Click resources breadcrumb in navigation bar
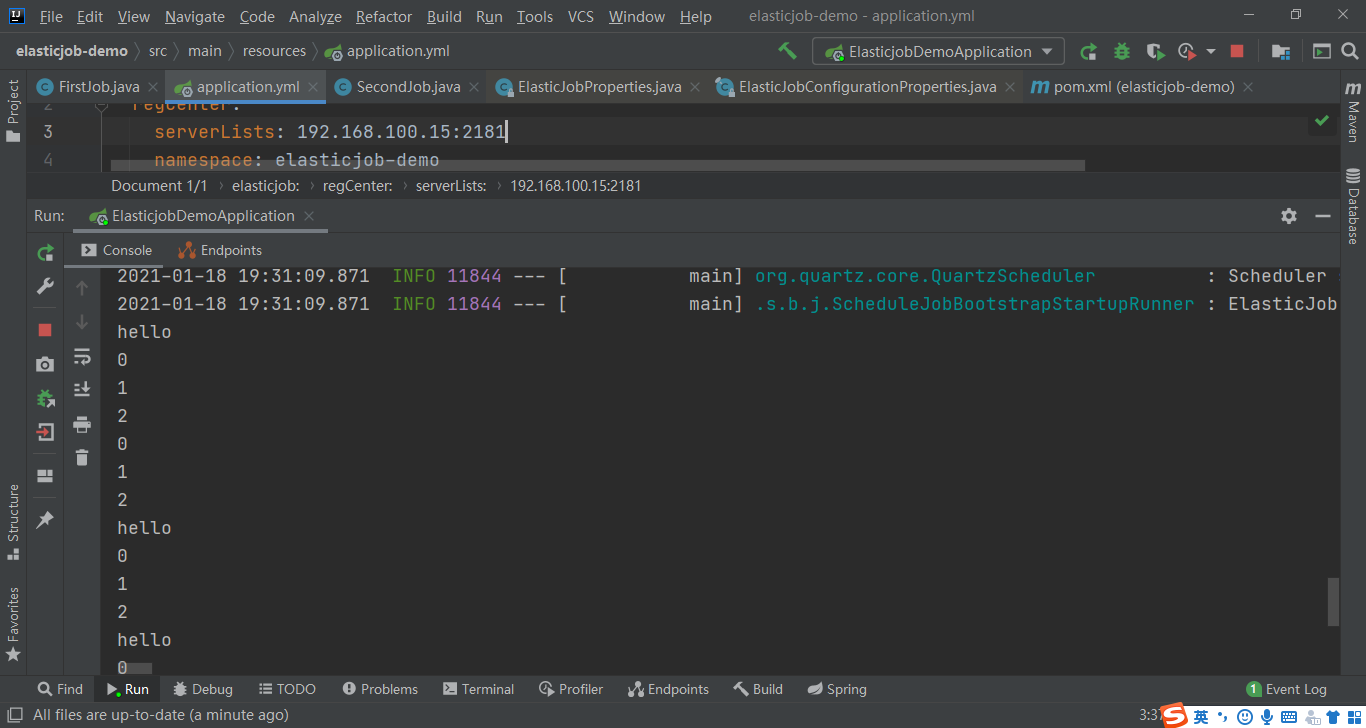This screenshot has width=1366, height=728. 274,51
